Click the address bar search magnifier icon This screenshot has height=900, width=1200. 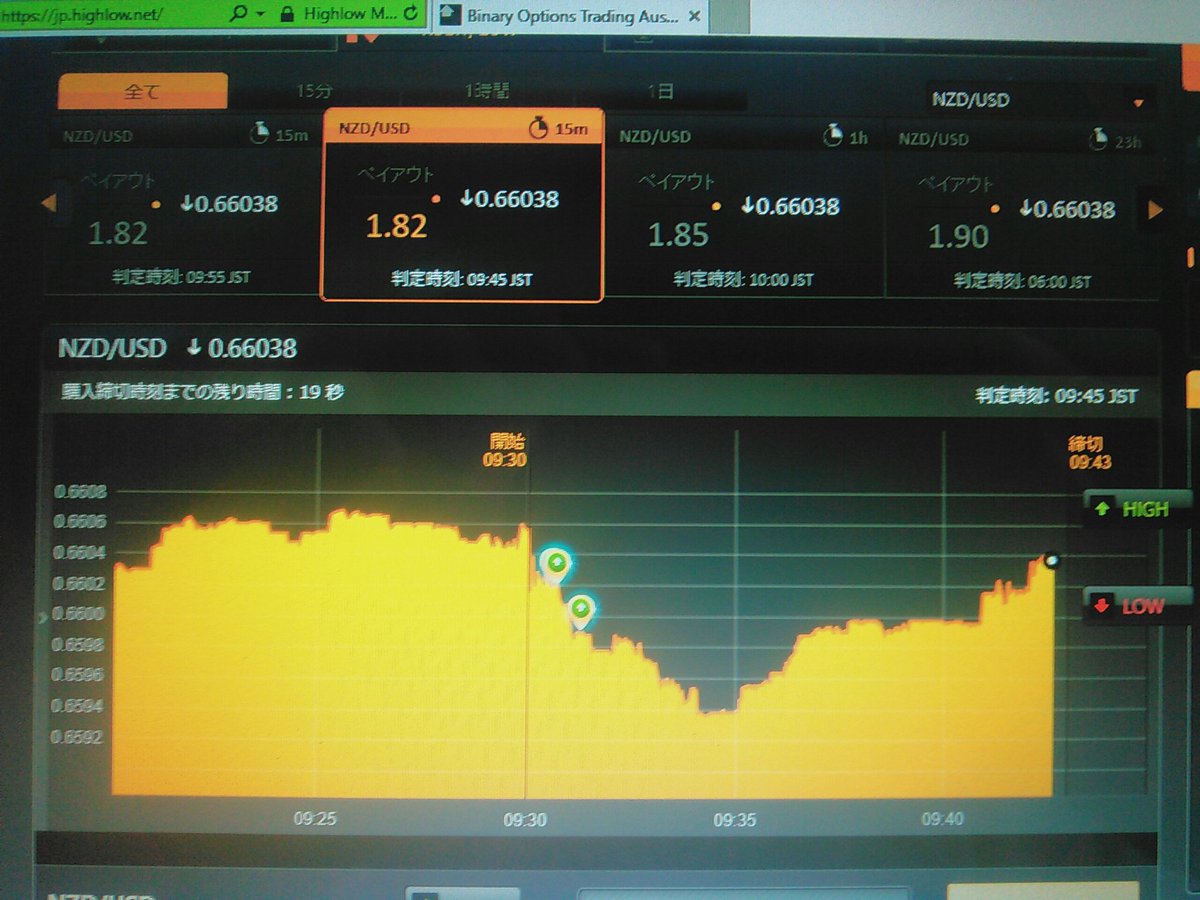click(x=237, y=14)
